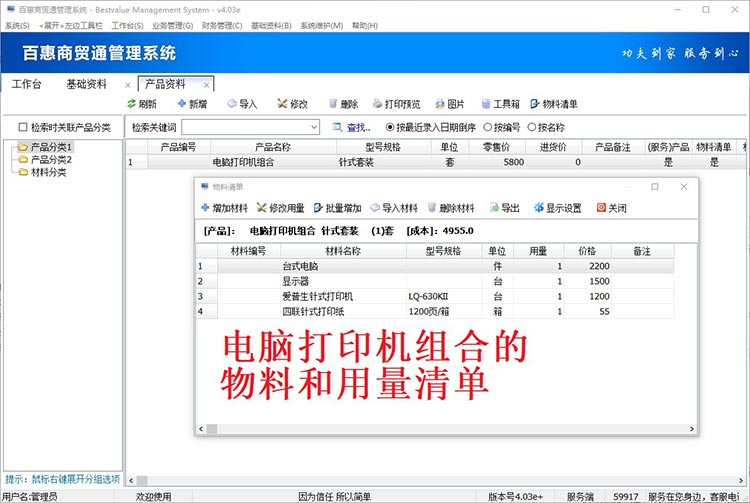The height and width of the screenshot is (503, 750).
Task: Select the 按名称 sort radio button
Action: coord(531,127)
